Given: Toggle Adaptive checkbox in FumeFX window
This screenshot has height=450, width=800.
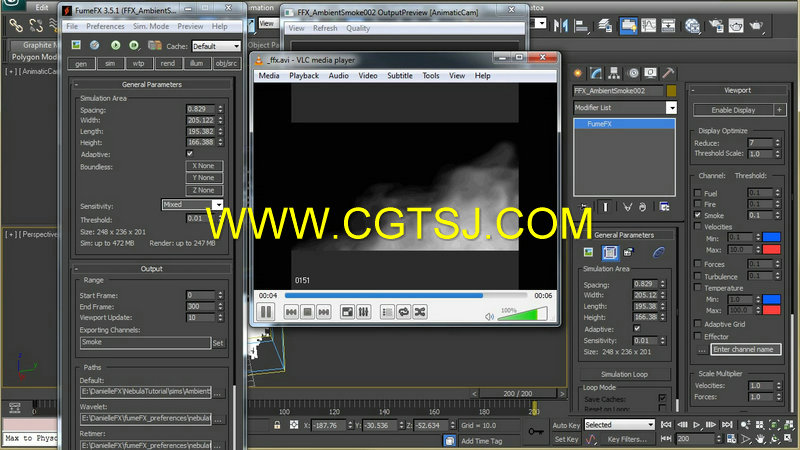Looking at the screenshot, I should pyautogui.click(x=190, y=154).
